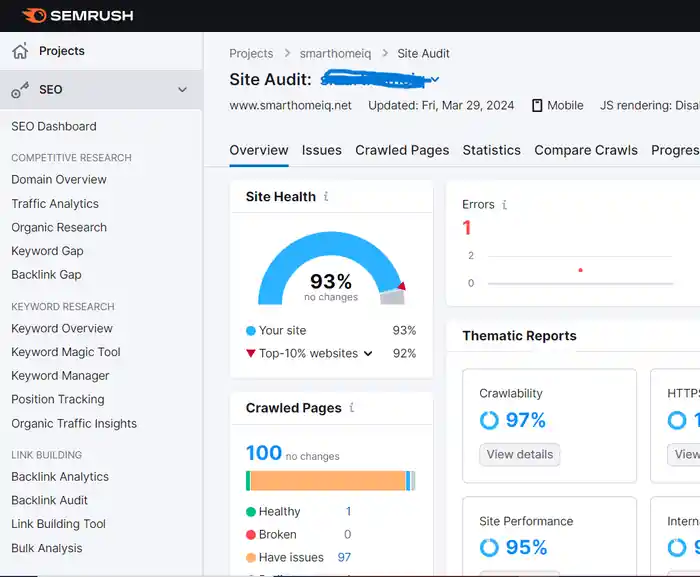Click the red Top-10% websites triangle marker
Viewport: 700px width, 577px height.
[x=250, y=354]
